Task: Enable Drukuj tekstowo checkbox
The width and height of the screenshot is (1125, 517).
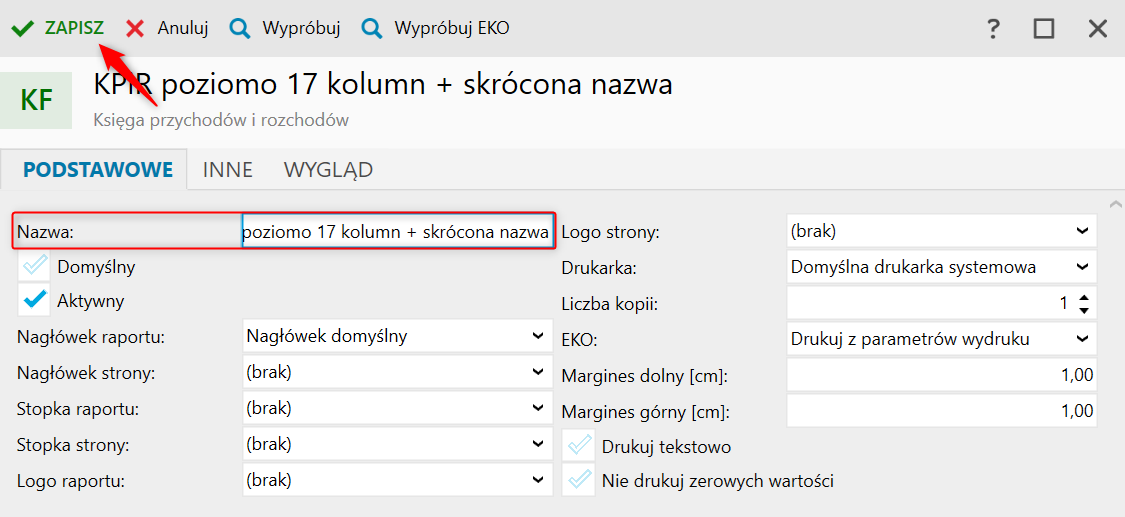Action: pyautogui.click(x=578, y=446)
